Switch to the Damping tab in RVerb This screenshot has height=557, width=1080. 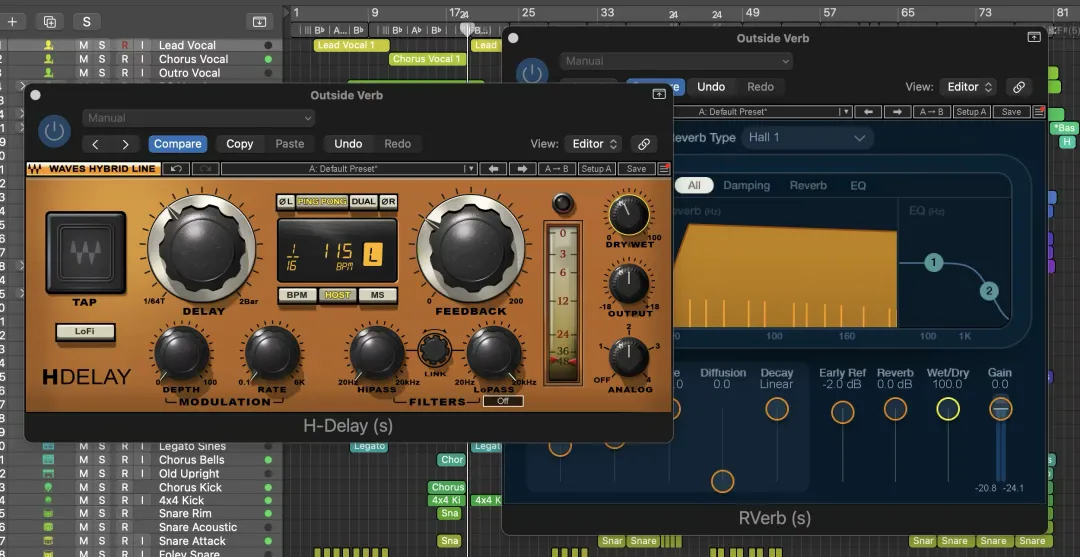click(x=746, y=185)
